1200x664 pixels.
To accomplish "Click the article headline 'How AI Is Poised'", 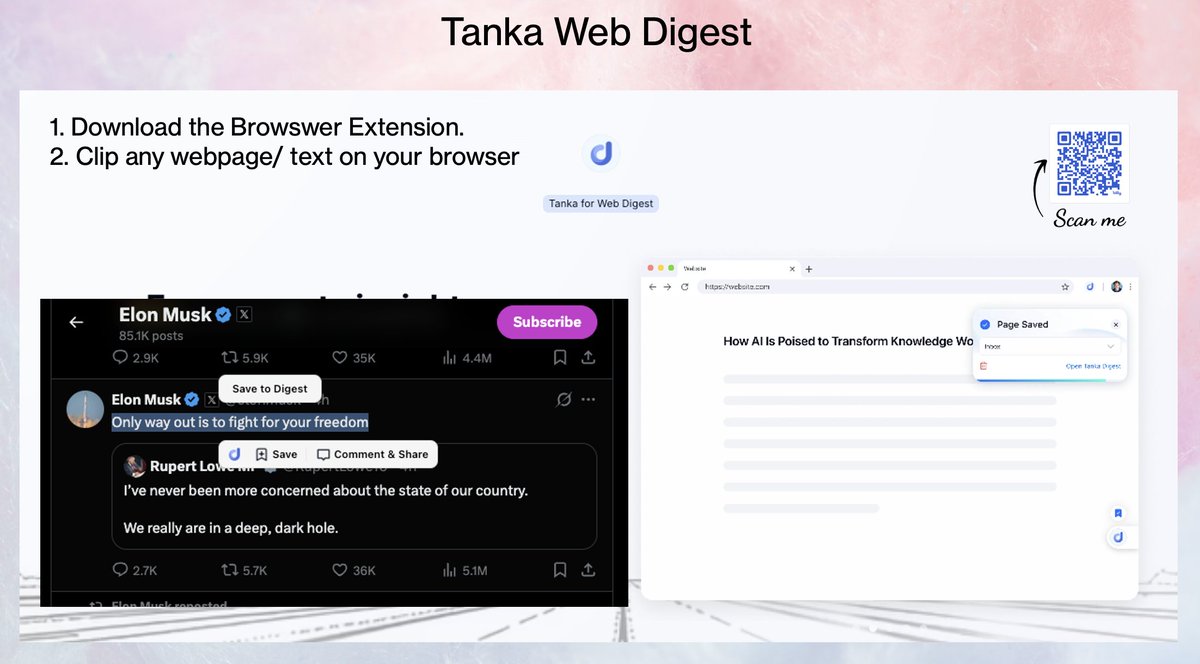I will (x=848, y=342).
